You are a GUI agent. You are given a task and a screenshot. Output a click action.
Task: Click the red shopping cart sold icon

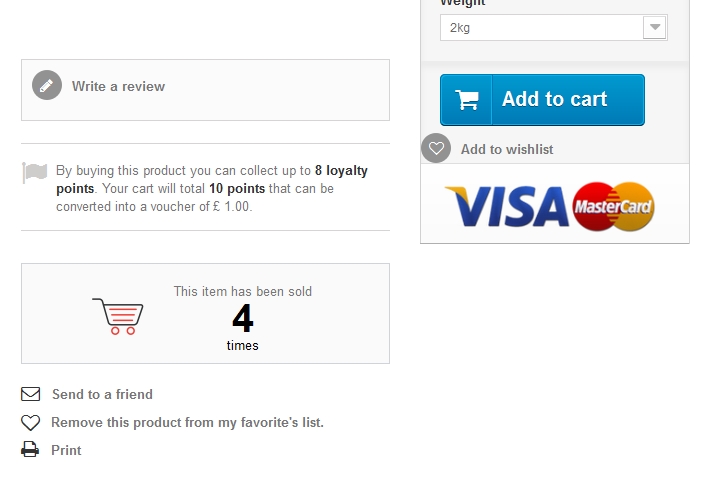(x=118, y=317)
